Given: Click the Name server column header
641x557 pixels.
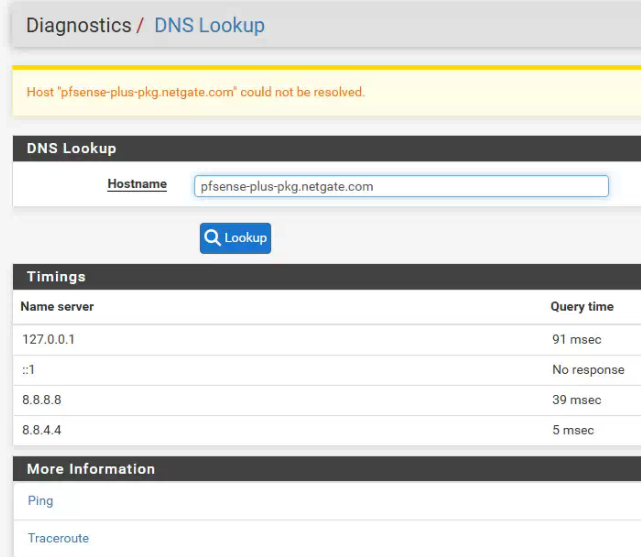Looking at the screenshot, I should (x=57, y=306).
